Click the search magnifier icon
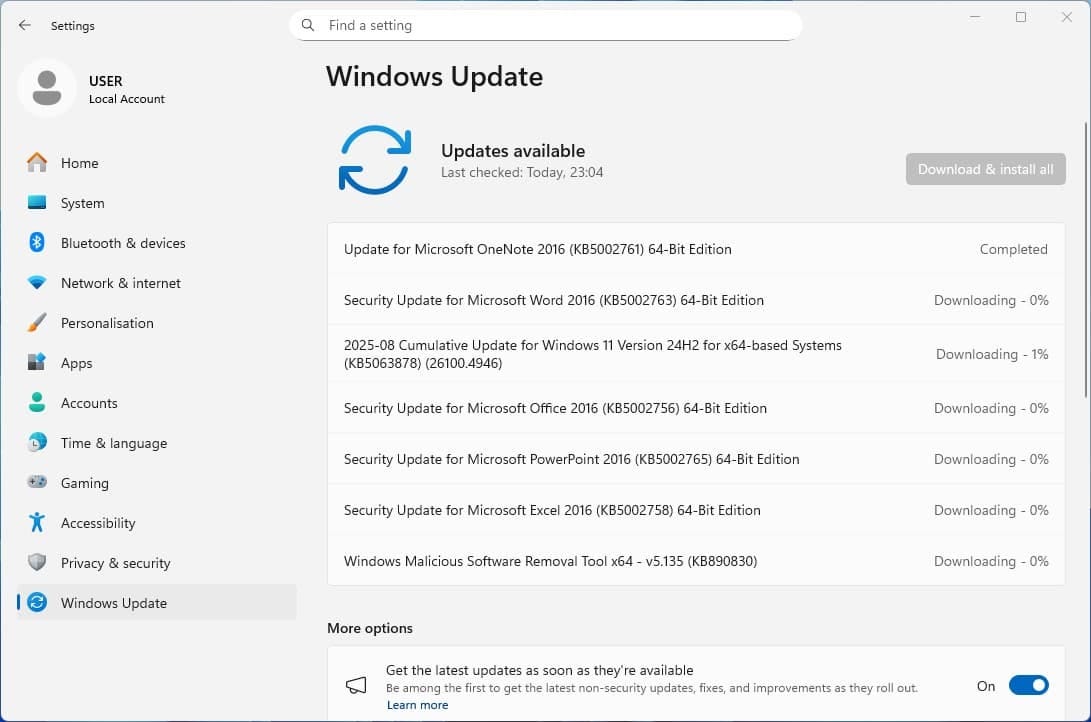The image size is (1091, 722). click(308, 25)
